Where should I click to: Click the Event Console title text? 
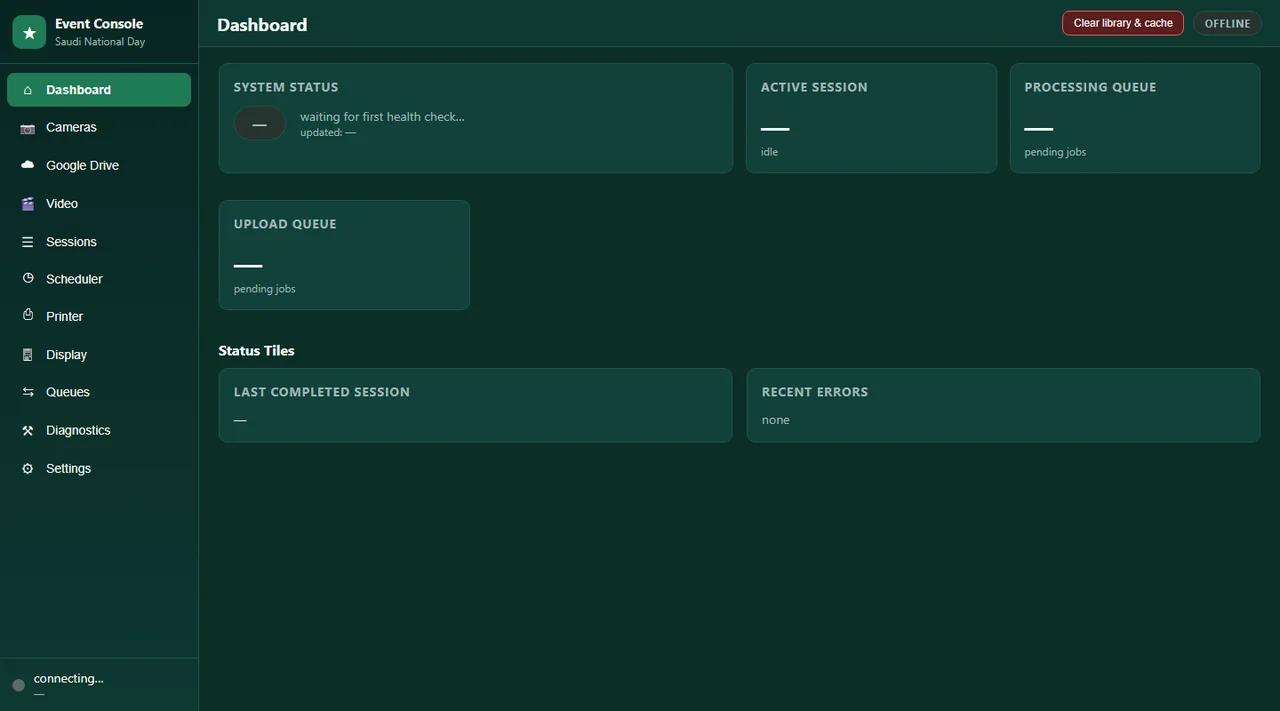click(x=99, y=23)
